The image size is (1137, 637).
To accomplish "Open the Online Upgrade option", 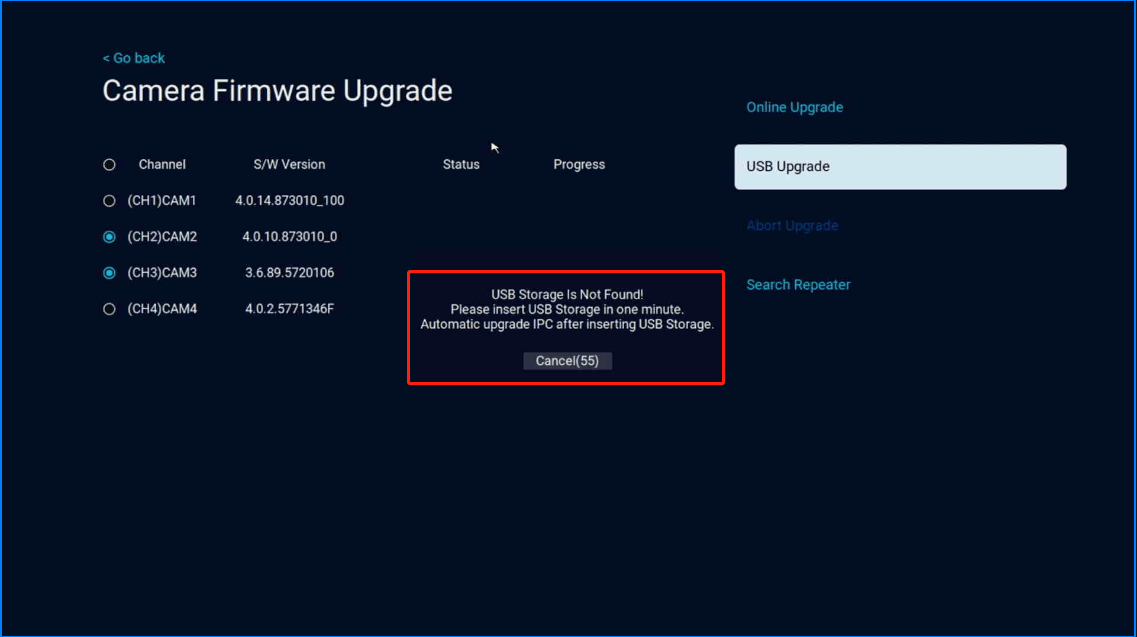I will (x=794, y=107).
